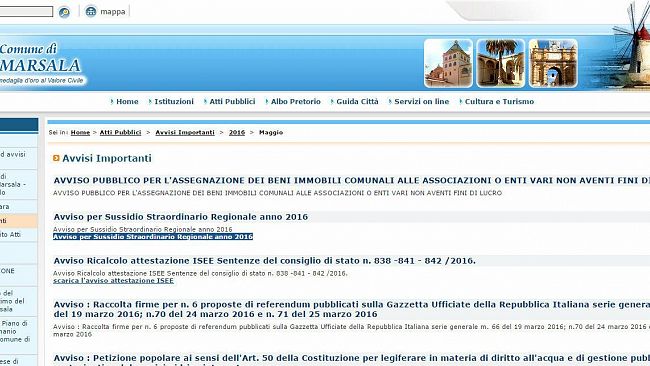The height and width of the screenshot is (366, 650).
Task: Click the Raccolta firme referendum heading
Action: click(352, 309)
